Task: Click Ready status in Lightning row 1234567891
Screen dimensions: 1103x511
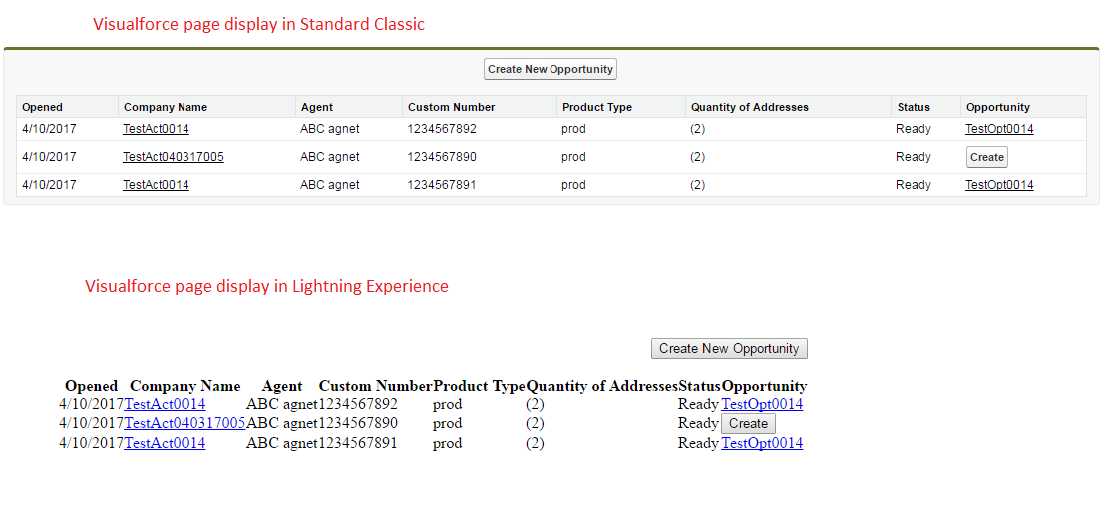Action: (x=698, y=443)
